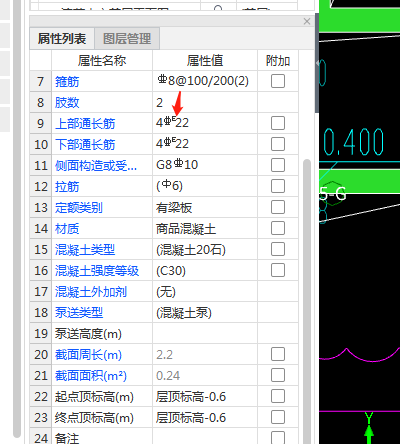This screenshot has height=444, width=400.
Task: Click the 肢数 property name
Action: [x=67, y=102]
